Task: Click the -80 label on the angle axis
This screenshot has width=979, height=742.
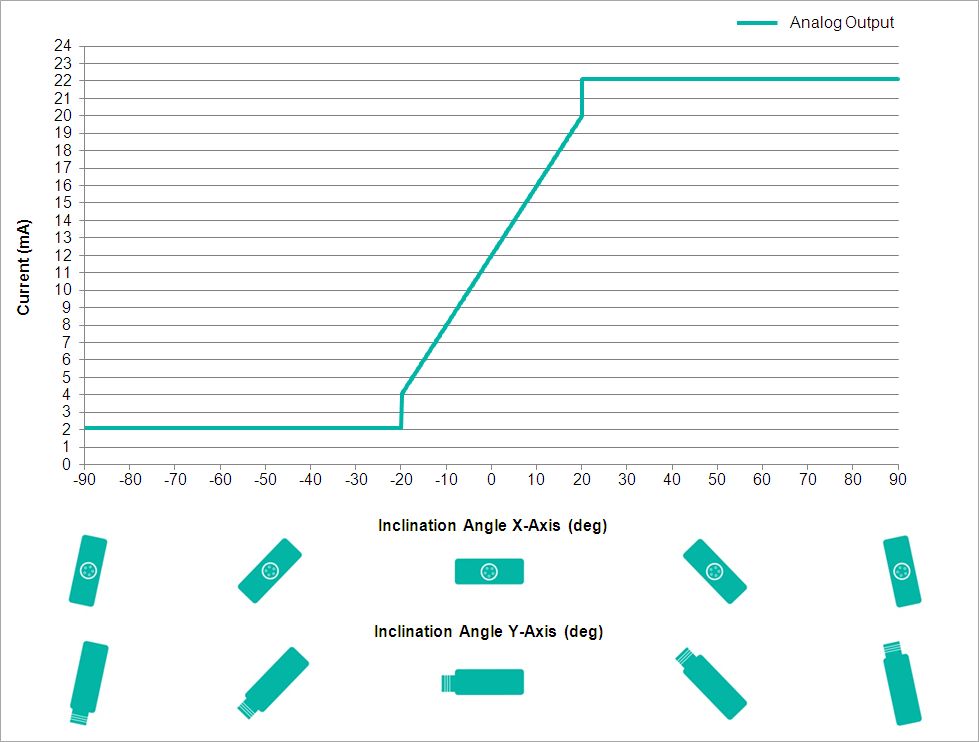Action: point(130,480)
